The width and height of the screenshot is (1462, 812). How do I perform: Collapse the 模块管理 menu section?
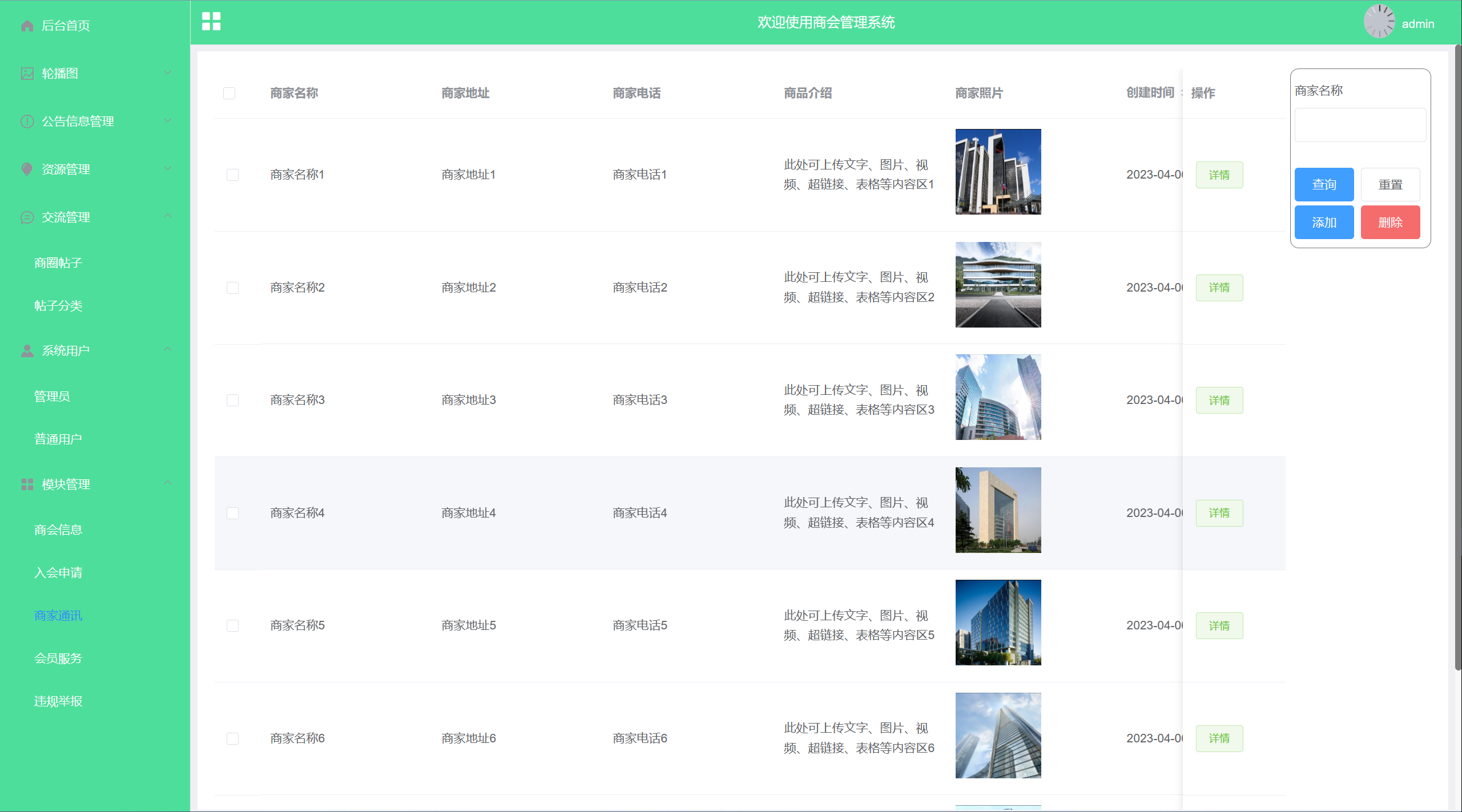coord(168,483)
